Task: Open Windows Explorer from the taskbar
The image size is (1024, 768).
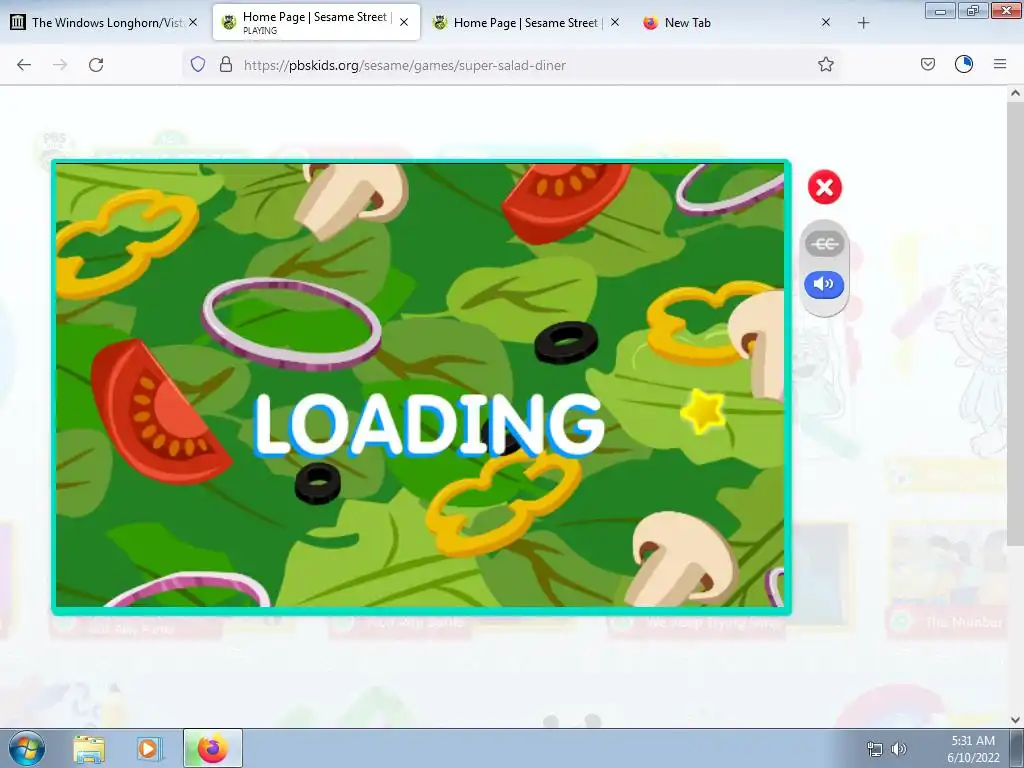Action: pos(89,749)
